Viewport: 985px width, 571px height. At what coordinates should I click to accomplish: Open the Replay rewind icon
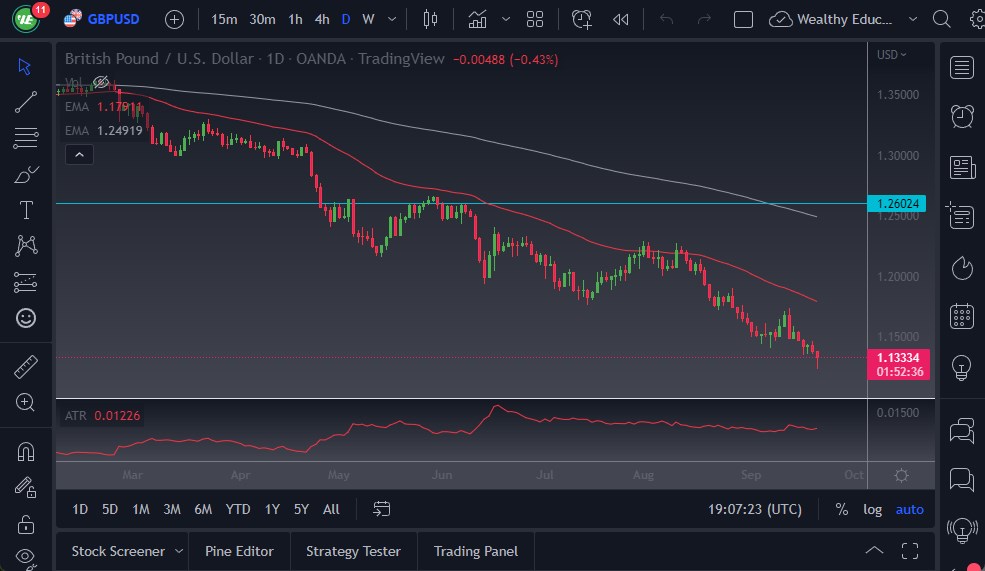[621, 19]
